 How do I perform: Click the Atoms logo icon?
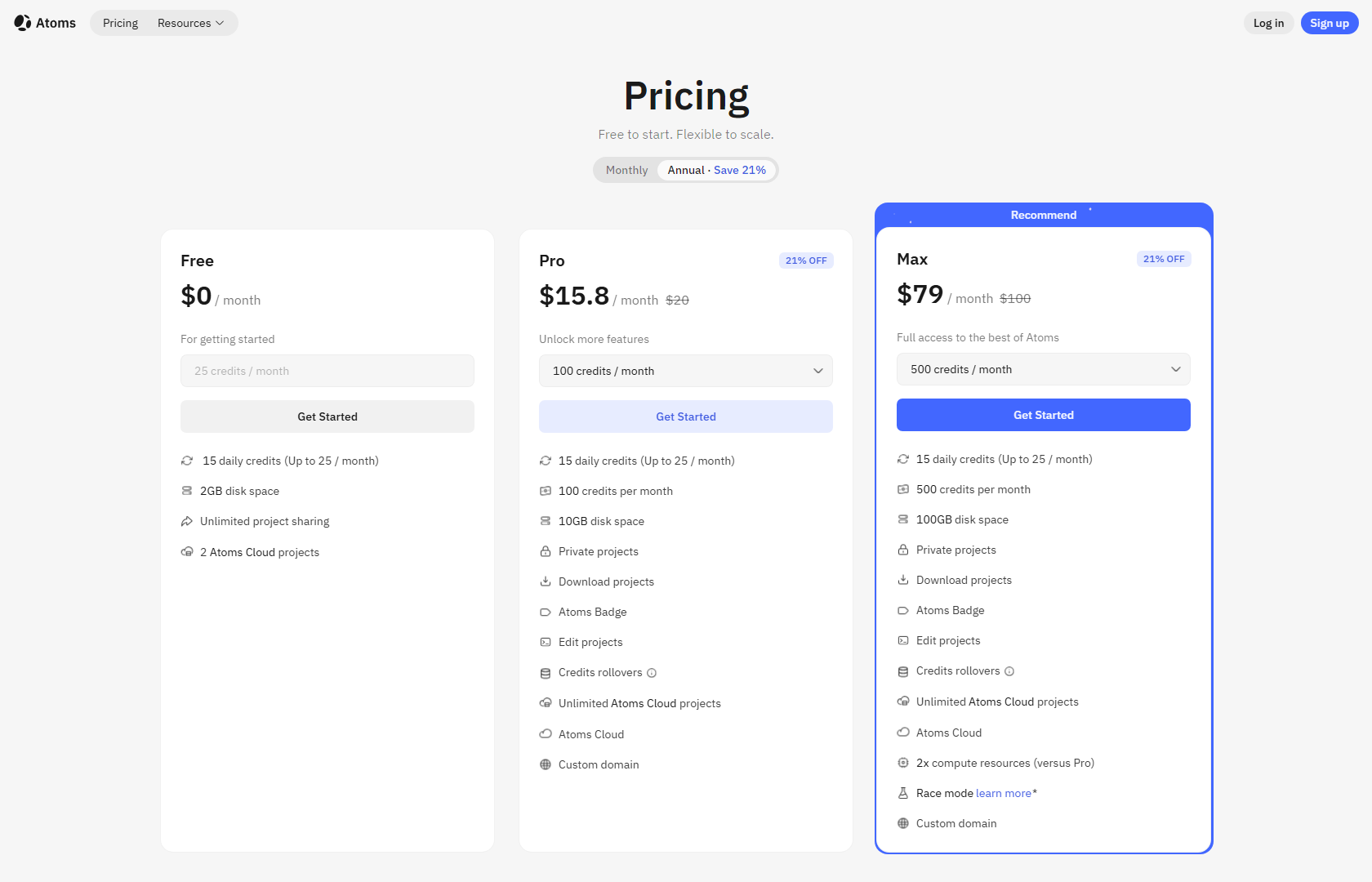(23, 23)
